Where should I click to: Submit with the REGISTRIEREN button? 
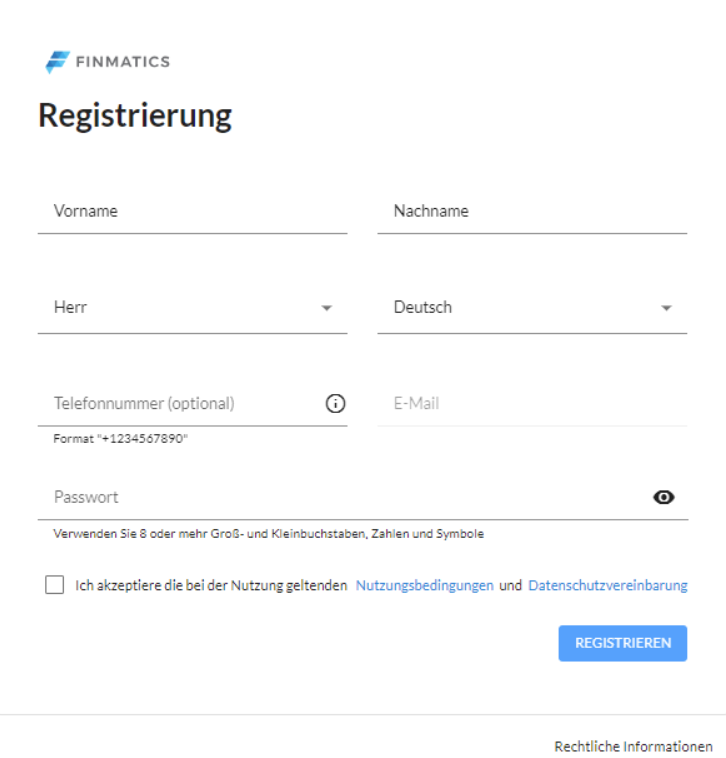(623, 643)
